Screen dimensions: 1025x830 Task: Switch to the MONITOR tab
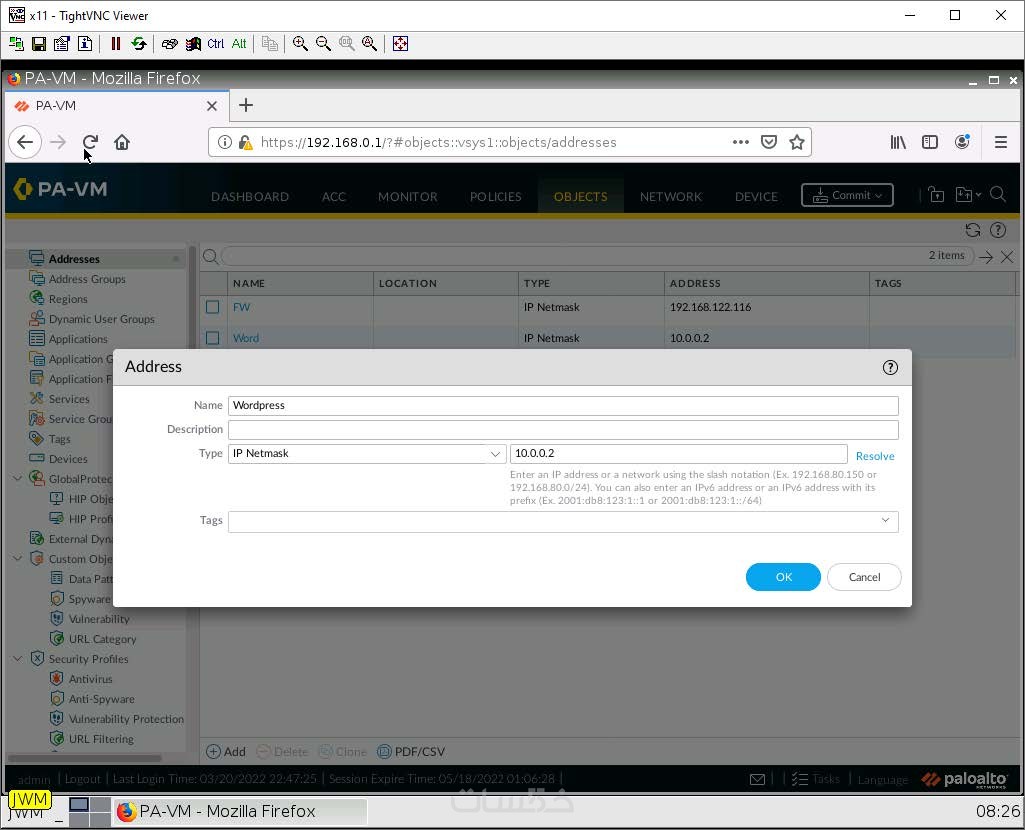[407, 197]
